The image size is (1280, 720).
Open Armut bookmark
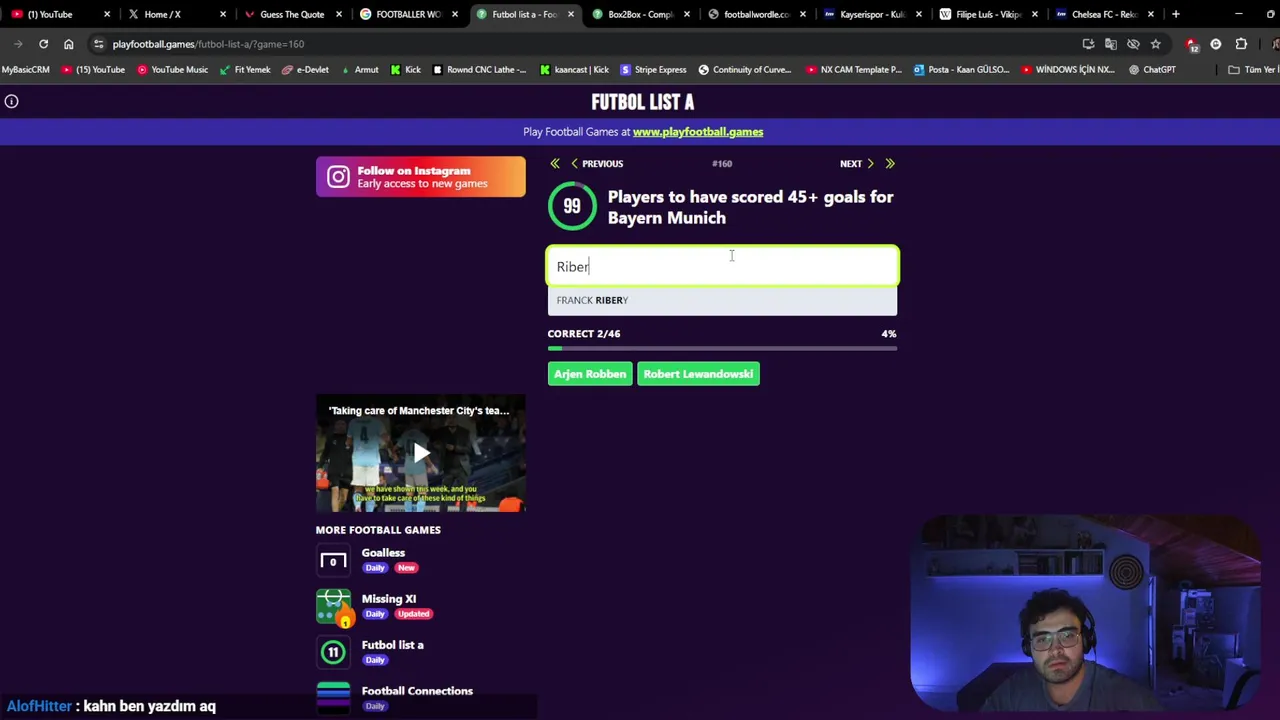[360, 70]
